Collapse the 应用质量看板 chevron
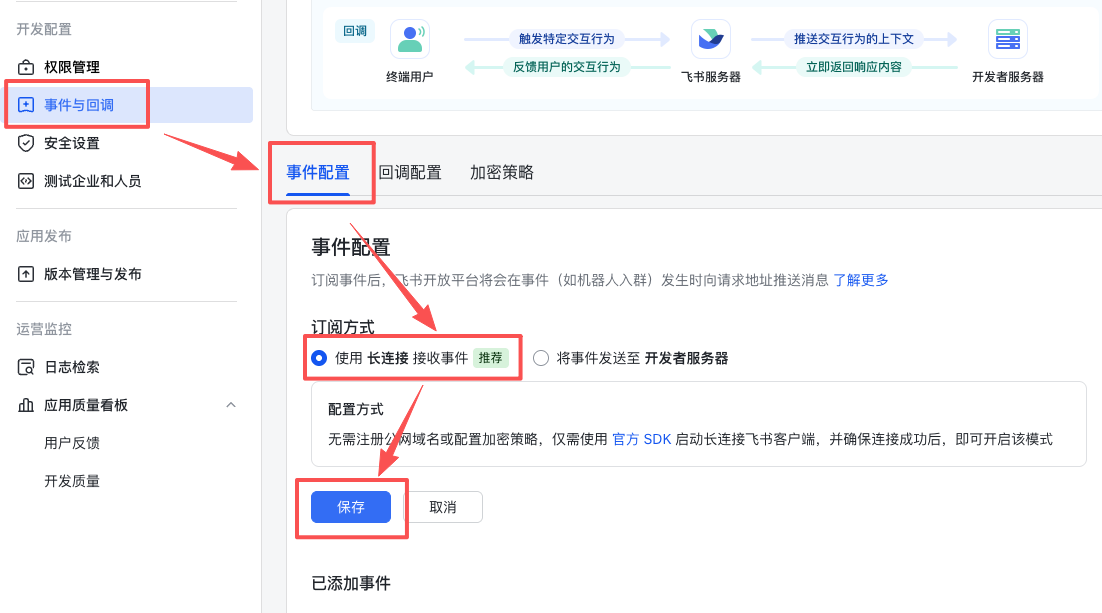This screenshot has width=1102, height=613. coord(231,405)
